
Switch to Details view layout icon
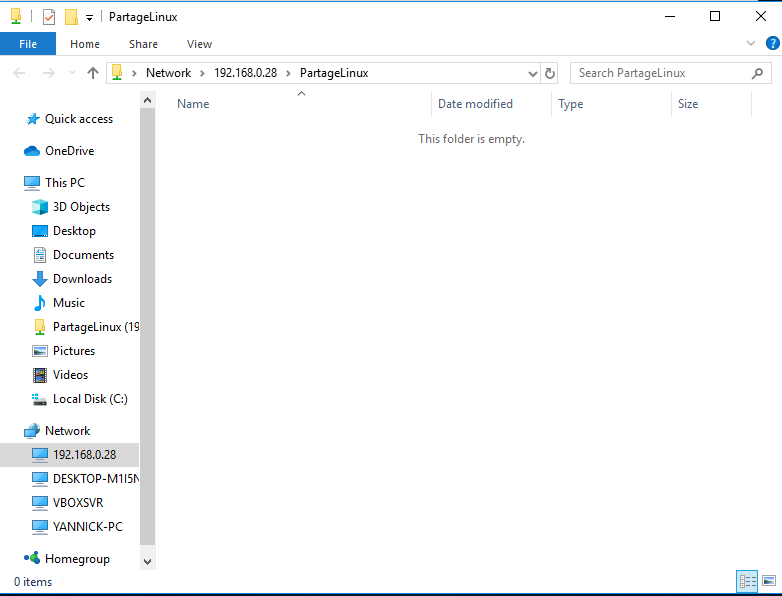746,581
